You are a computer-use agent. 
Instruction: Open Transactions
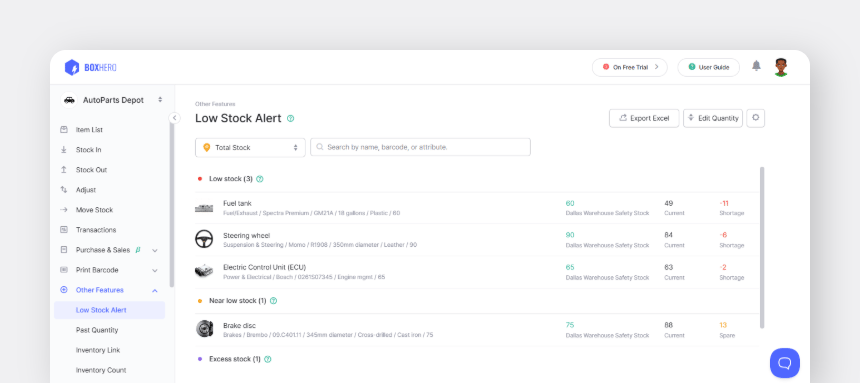[x=96, y=230]
